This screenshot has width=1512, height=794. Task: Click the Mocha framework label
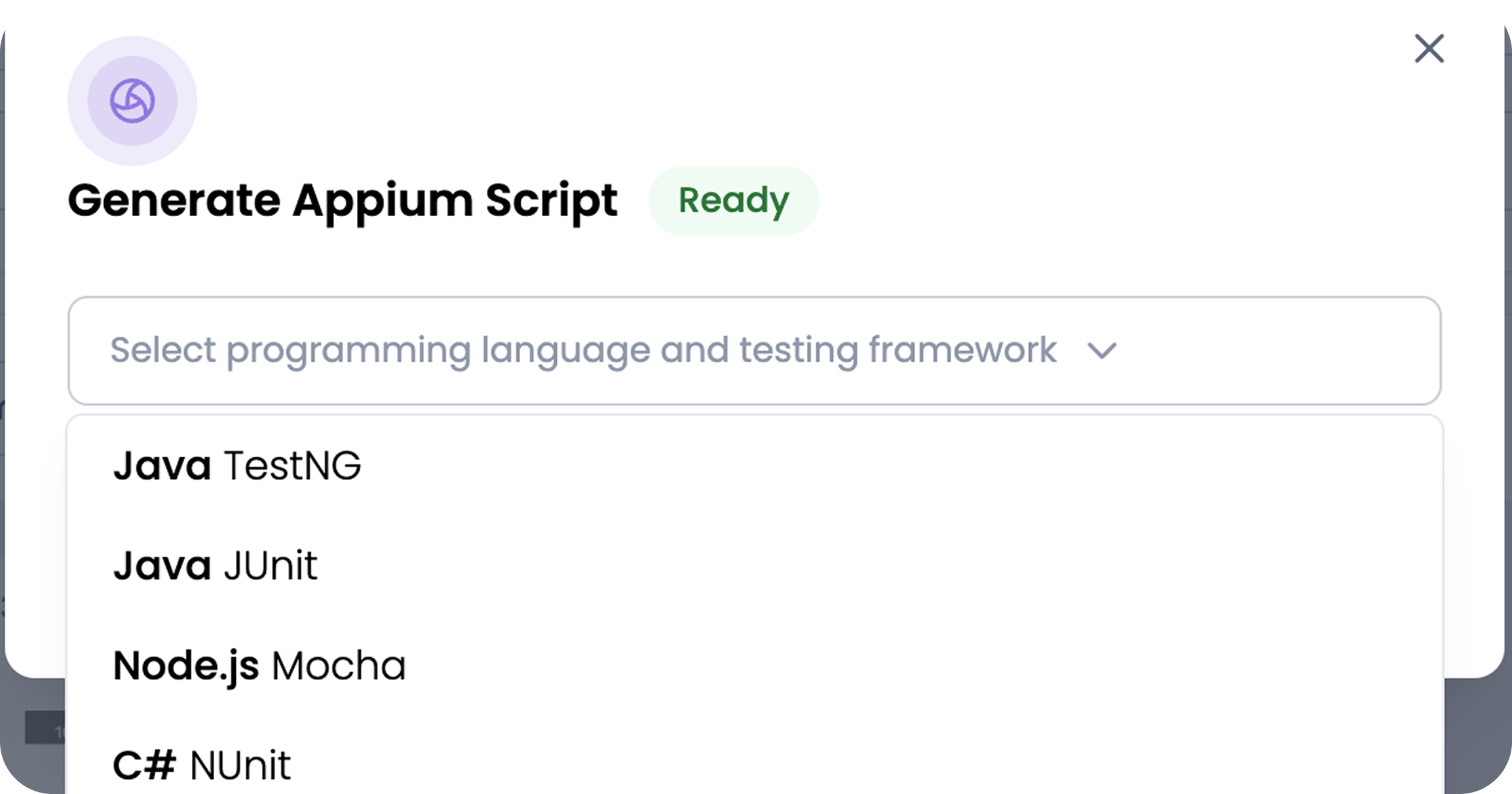pyautogui.click(x=339, y=666)
